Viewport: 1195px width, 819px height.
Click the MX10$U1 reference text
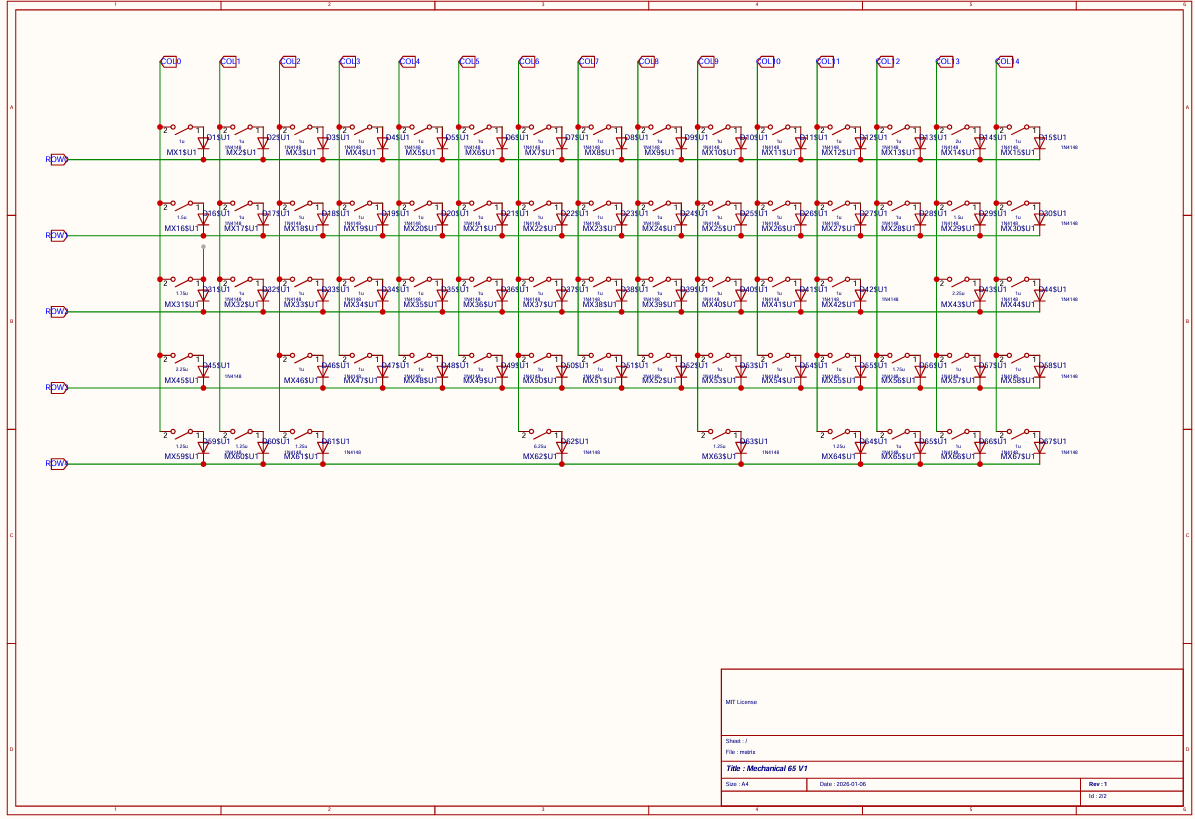point(719,152)
